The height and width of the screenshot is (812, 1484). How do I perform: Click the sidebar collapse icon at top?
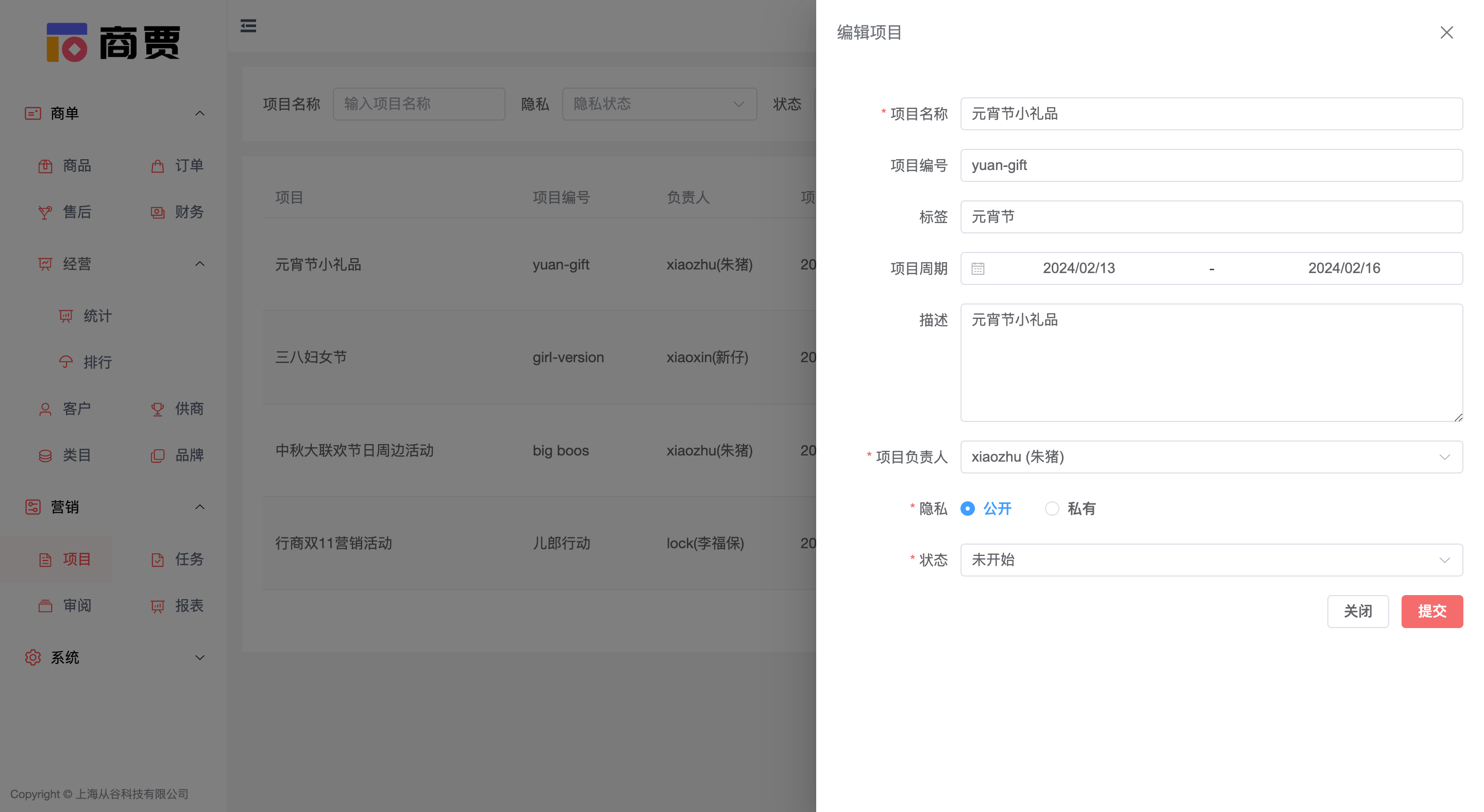click(x=248, y=26)
